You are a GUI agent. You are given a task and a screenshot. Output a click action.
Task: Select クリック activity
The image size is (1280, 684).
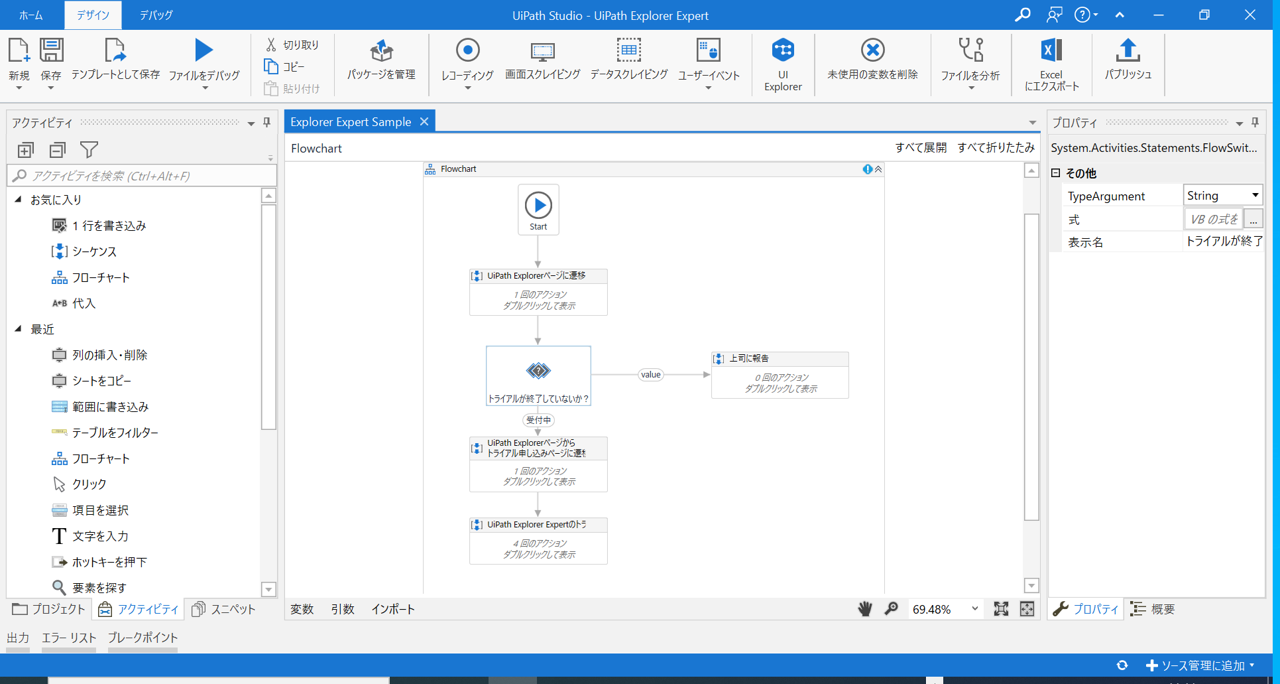tap(78, 484)
